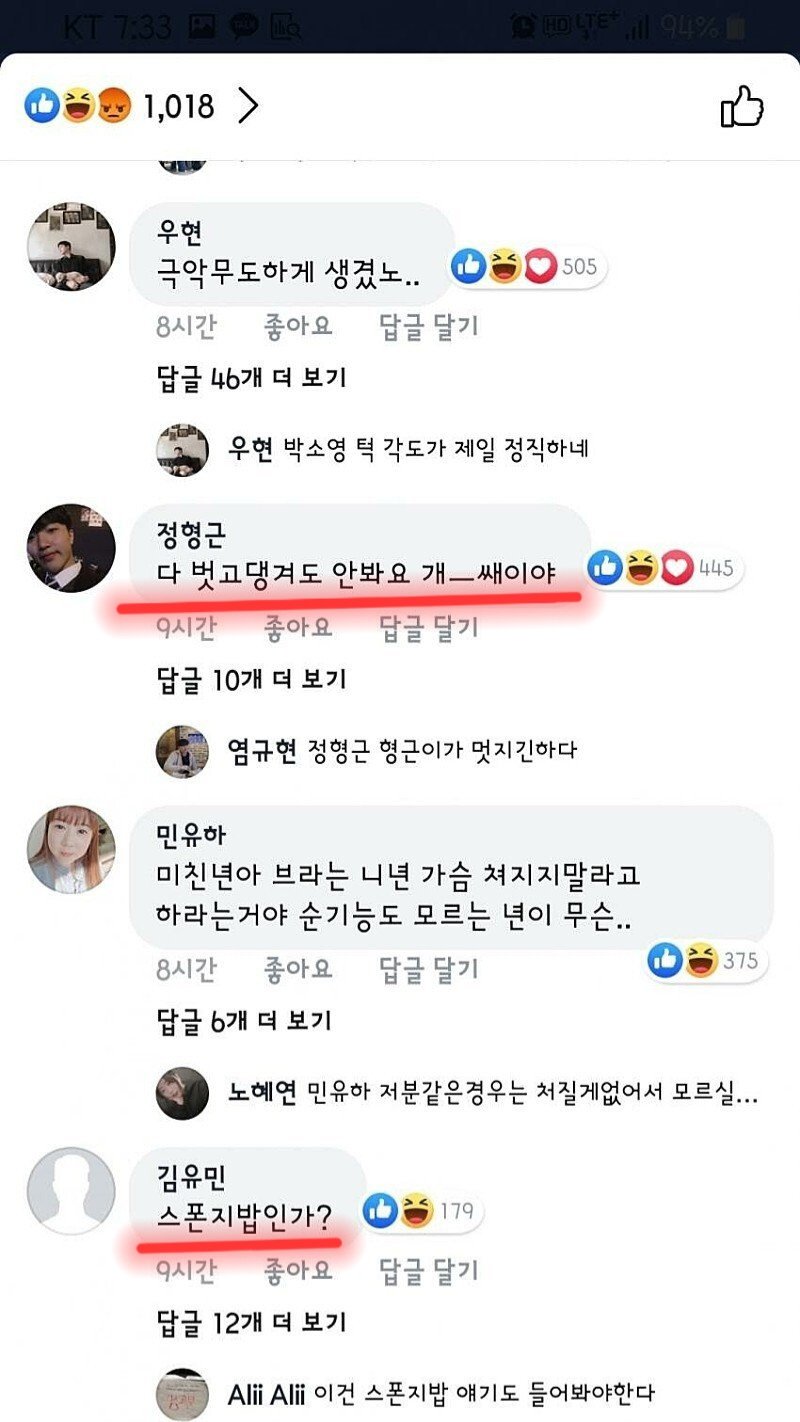The image size is (800, 1422).
Task: Expand 답글 46개 더 보기 replies
Action: click(x=252, y=377)
